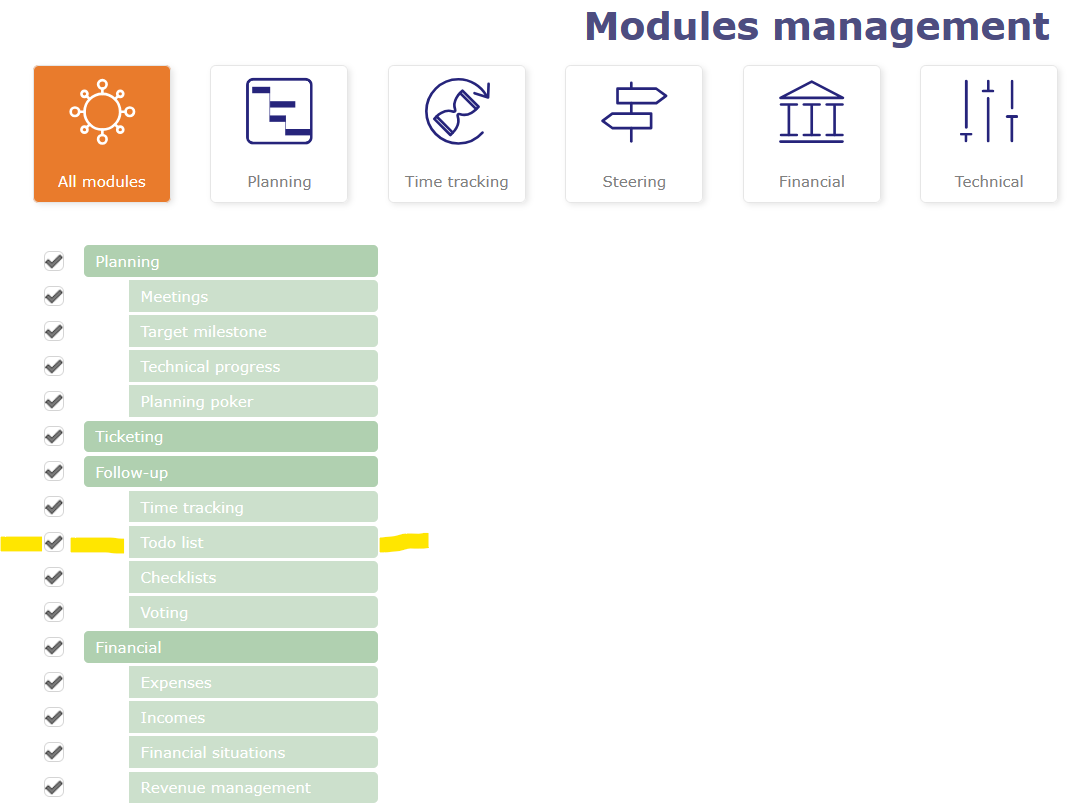Toggle the Target milestone checkbox
Screen dimensions: 1067x807
[54, 331]
